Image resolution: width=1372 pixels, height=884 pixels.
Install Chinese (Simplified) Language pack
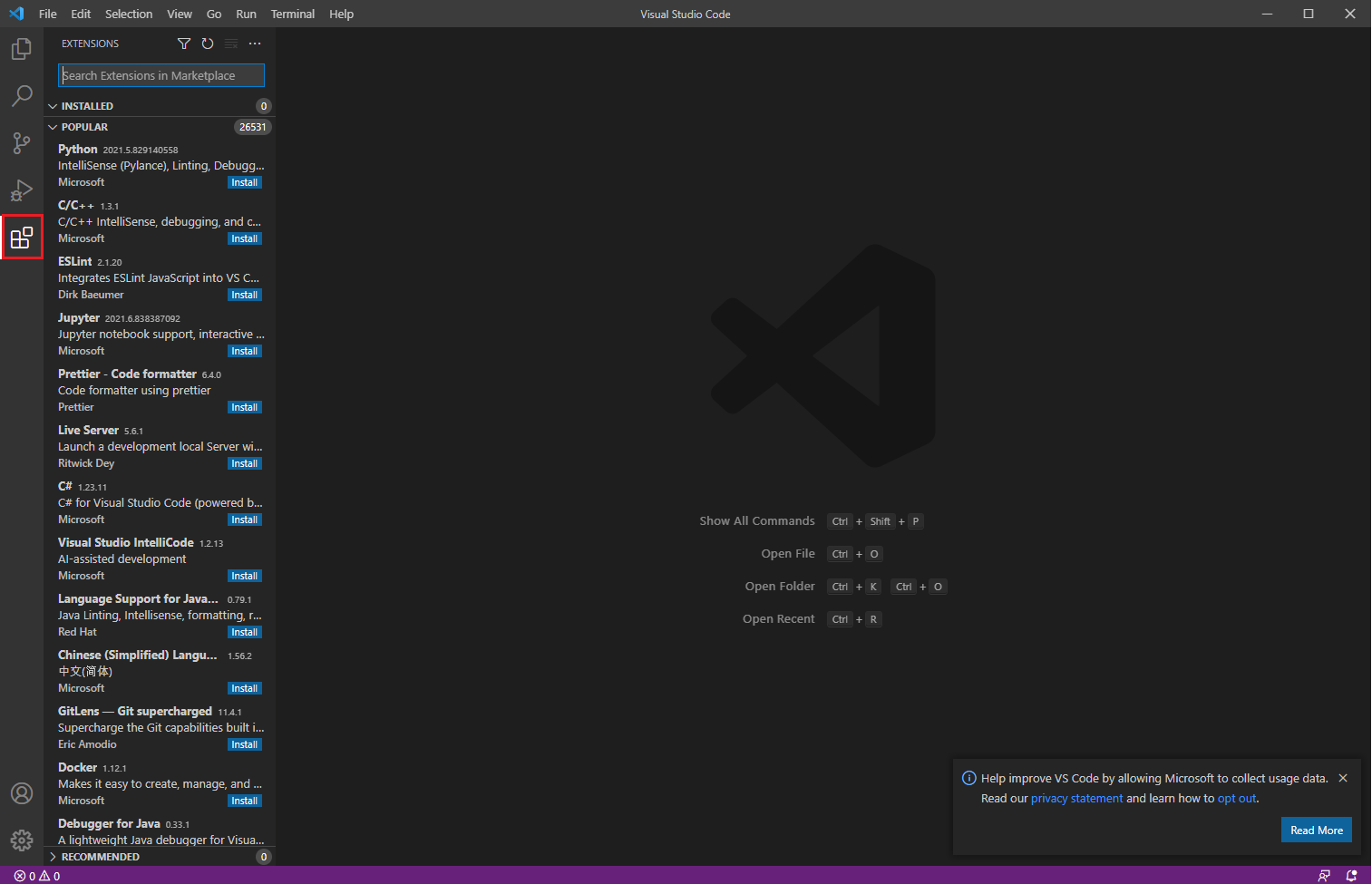245,688
